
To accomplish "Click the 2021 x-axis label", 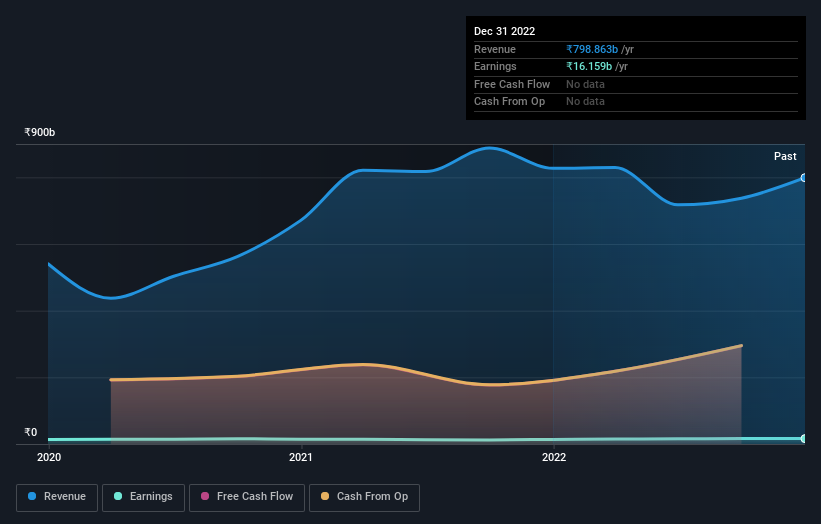I will point(301,458).
